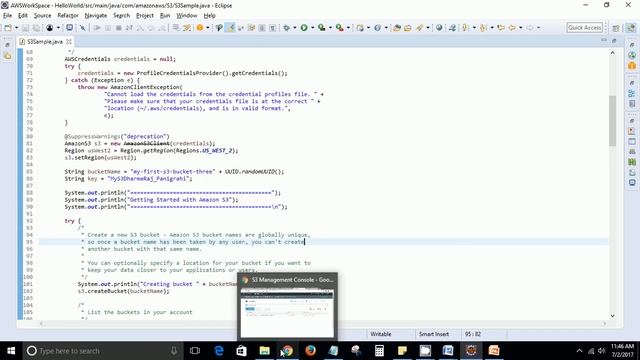Click the Debug bug toolbar icon

[287, 28]
